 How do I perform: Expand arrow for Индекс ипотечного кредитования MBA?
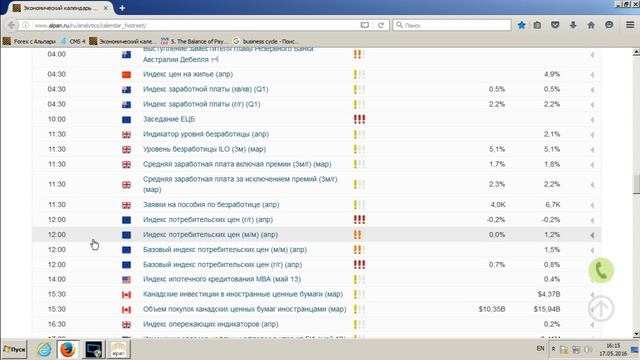(x=592, y=280)
